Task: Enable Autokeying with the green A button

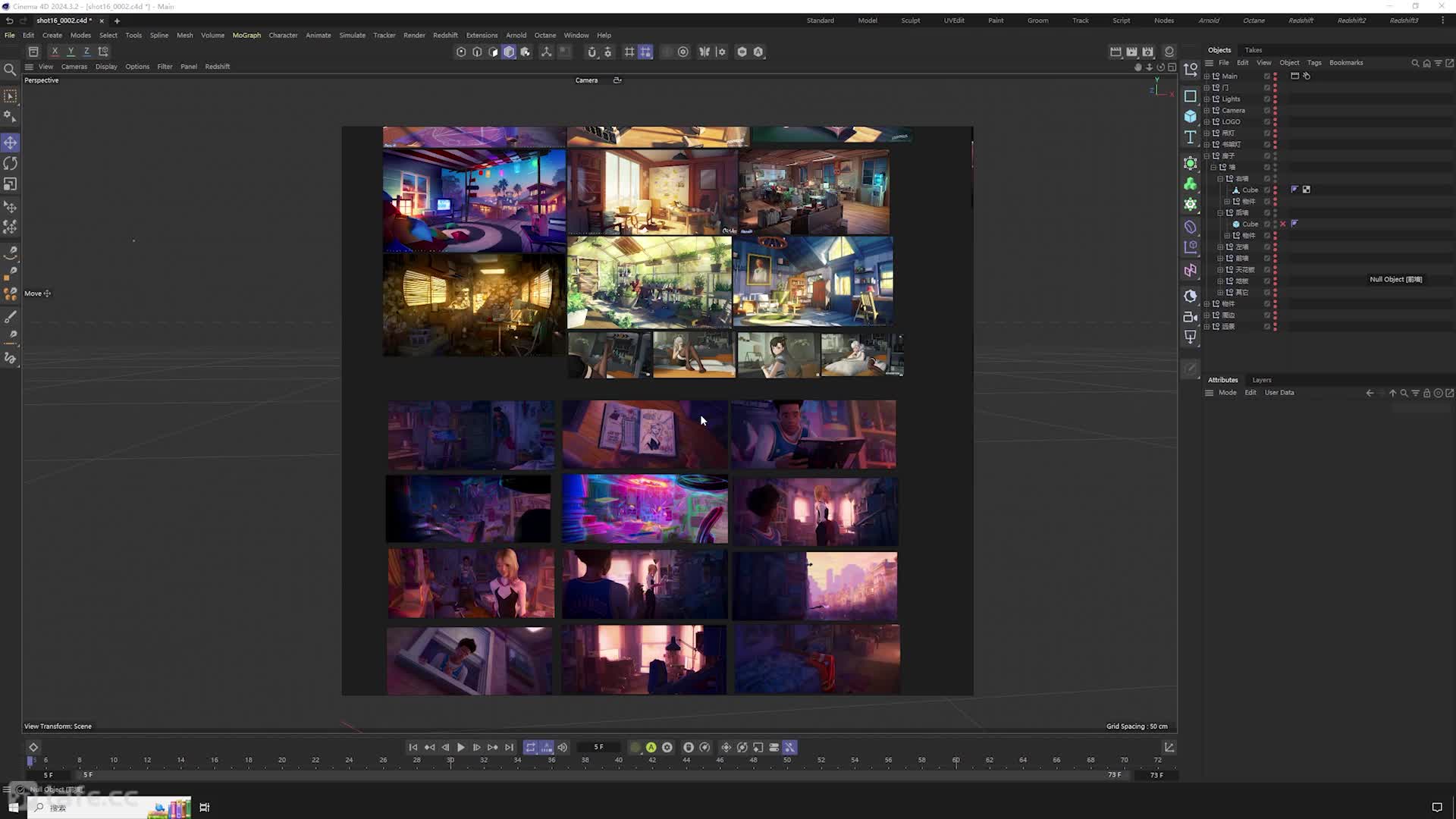Action: (651, 748)
